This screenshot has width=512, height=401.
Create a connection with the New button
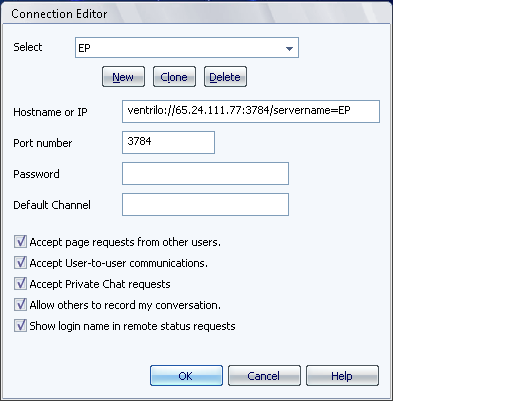(123, 77)
